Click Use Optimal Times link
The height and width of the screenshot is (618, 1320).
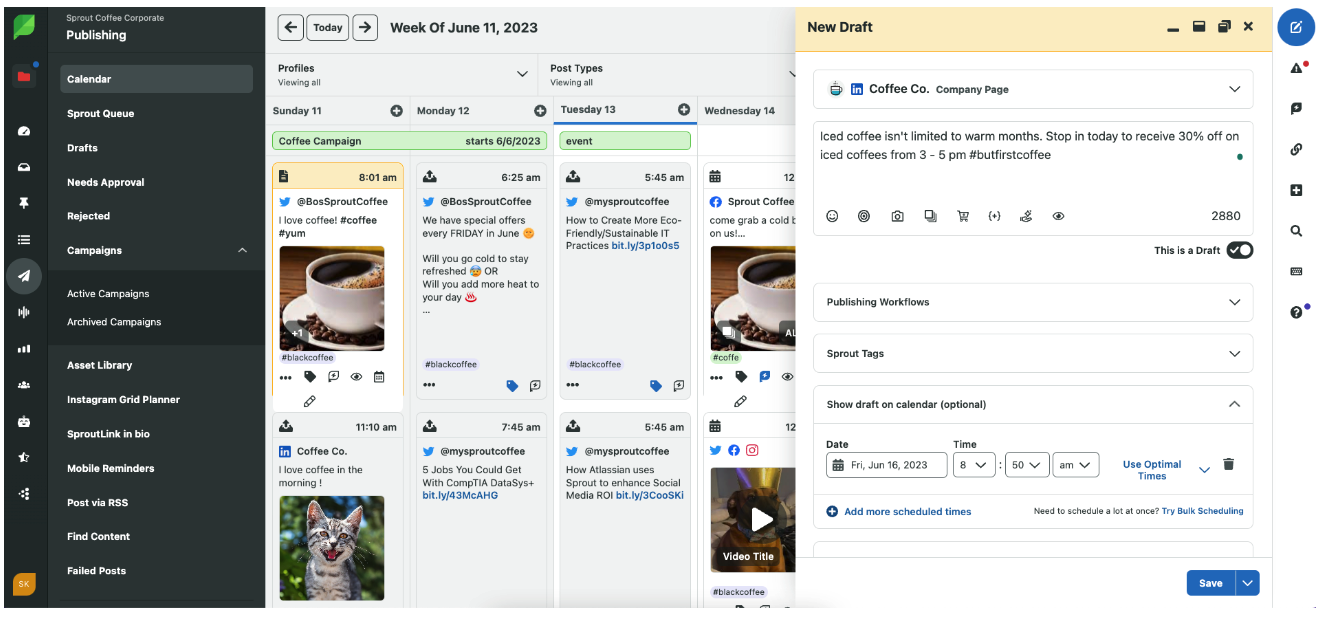(x=1152, y=470)
